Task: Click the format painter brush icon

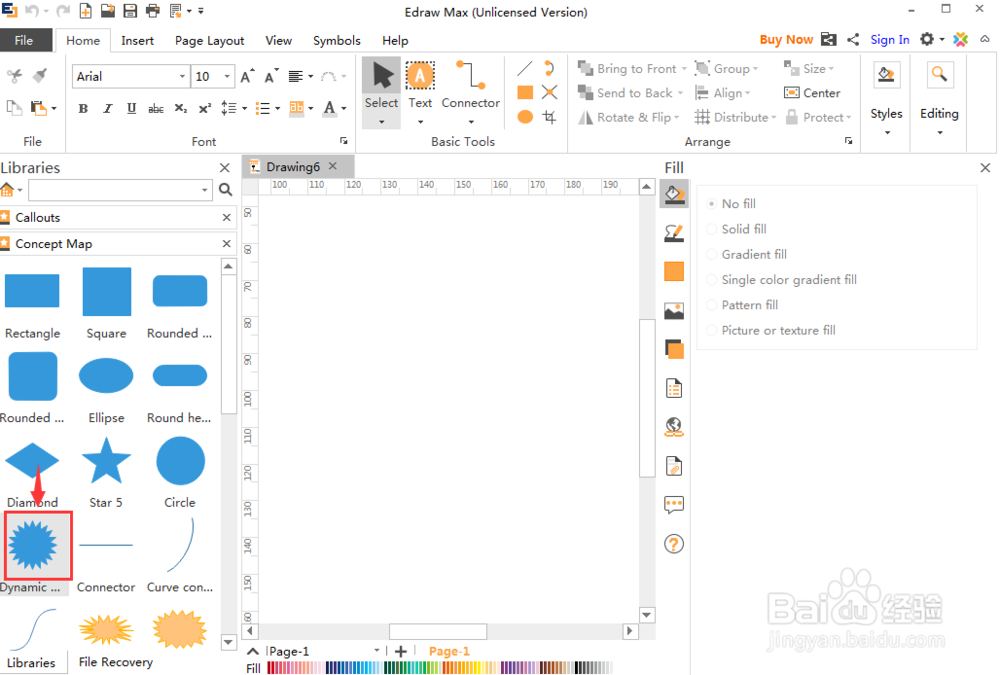Action: 40,75
